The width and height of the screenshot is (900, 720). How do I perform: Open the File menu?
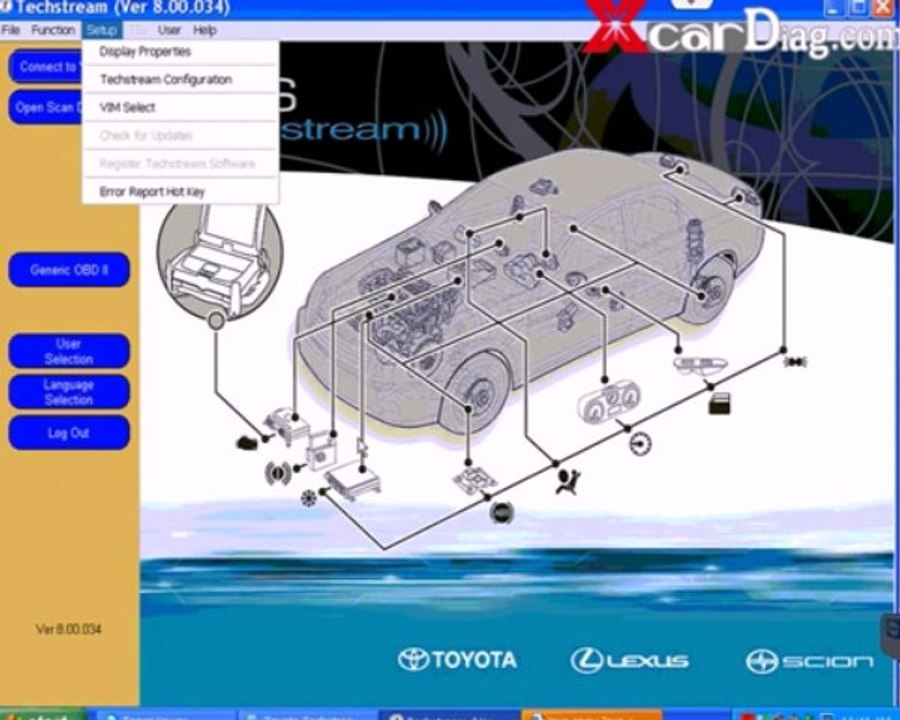click(10, 30)
